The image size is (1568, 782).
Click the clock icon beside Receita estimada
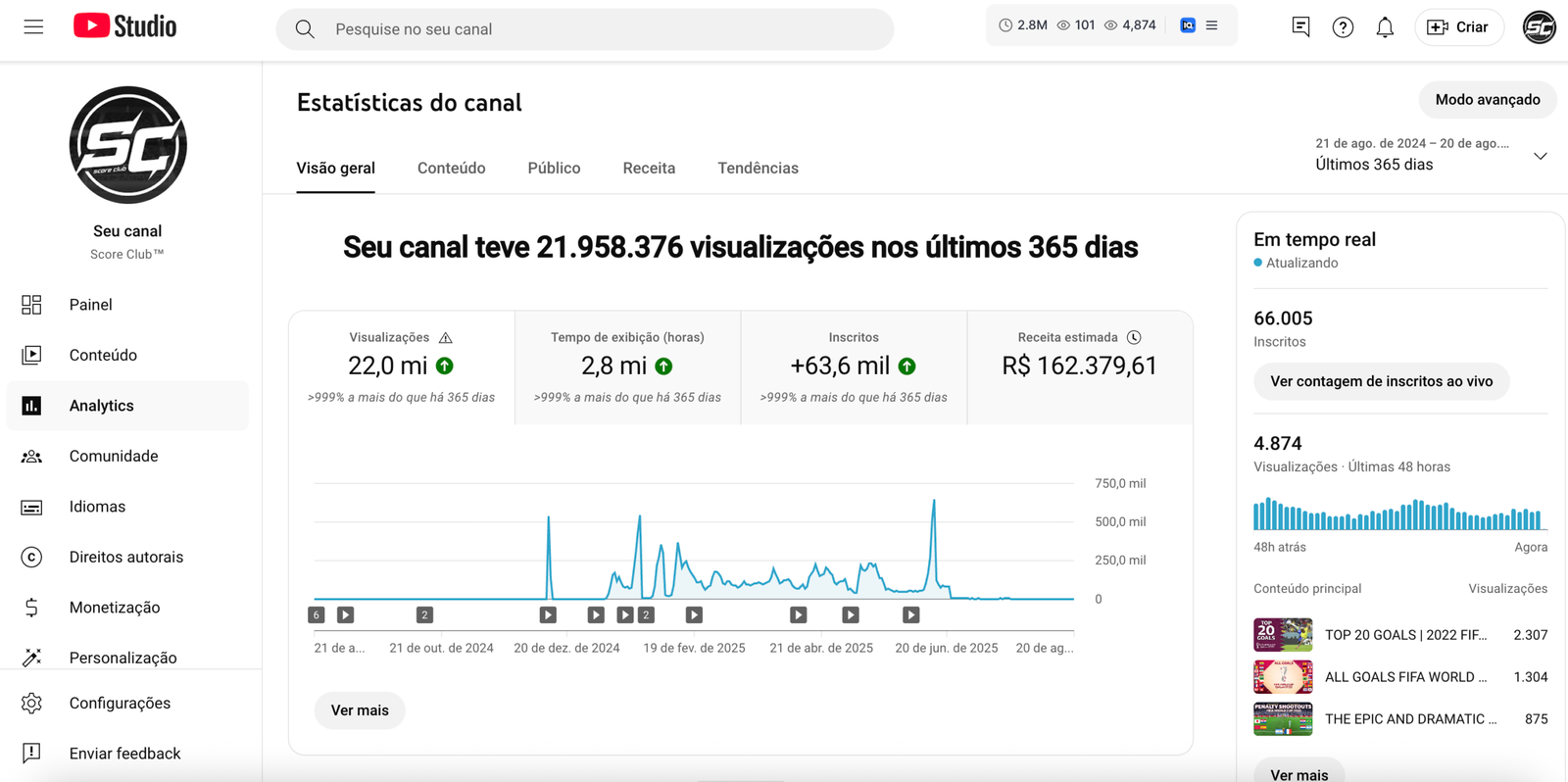(x=1134, y=337)
